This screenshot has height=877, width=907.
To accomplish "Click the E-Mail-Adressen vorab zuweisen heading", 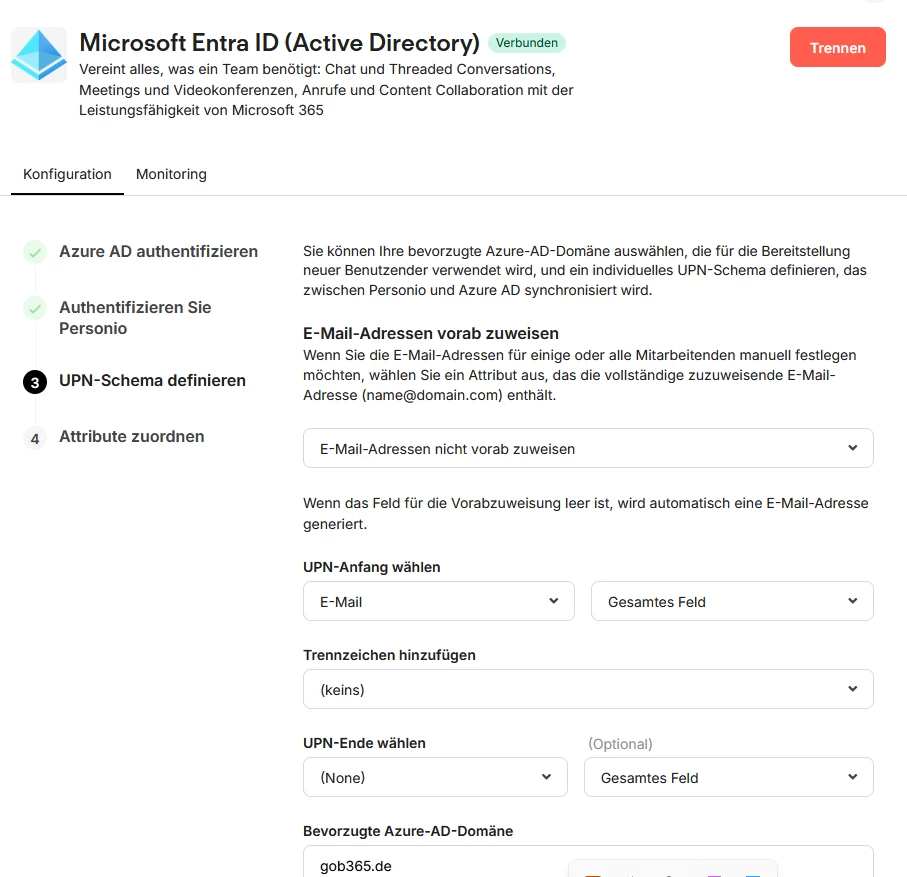I will pyautogui.click(x=431, y=334).
